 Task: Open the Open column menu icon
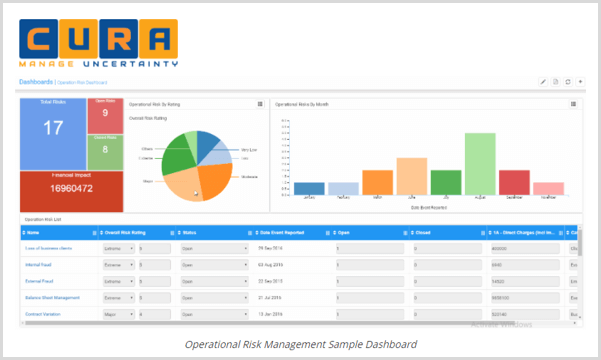click(x=405, y=233)
